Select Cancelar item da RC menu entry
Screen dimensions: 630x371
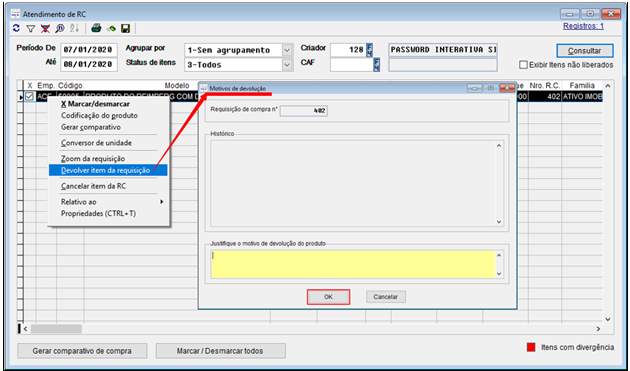[94, 186]
